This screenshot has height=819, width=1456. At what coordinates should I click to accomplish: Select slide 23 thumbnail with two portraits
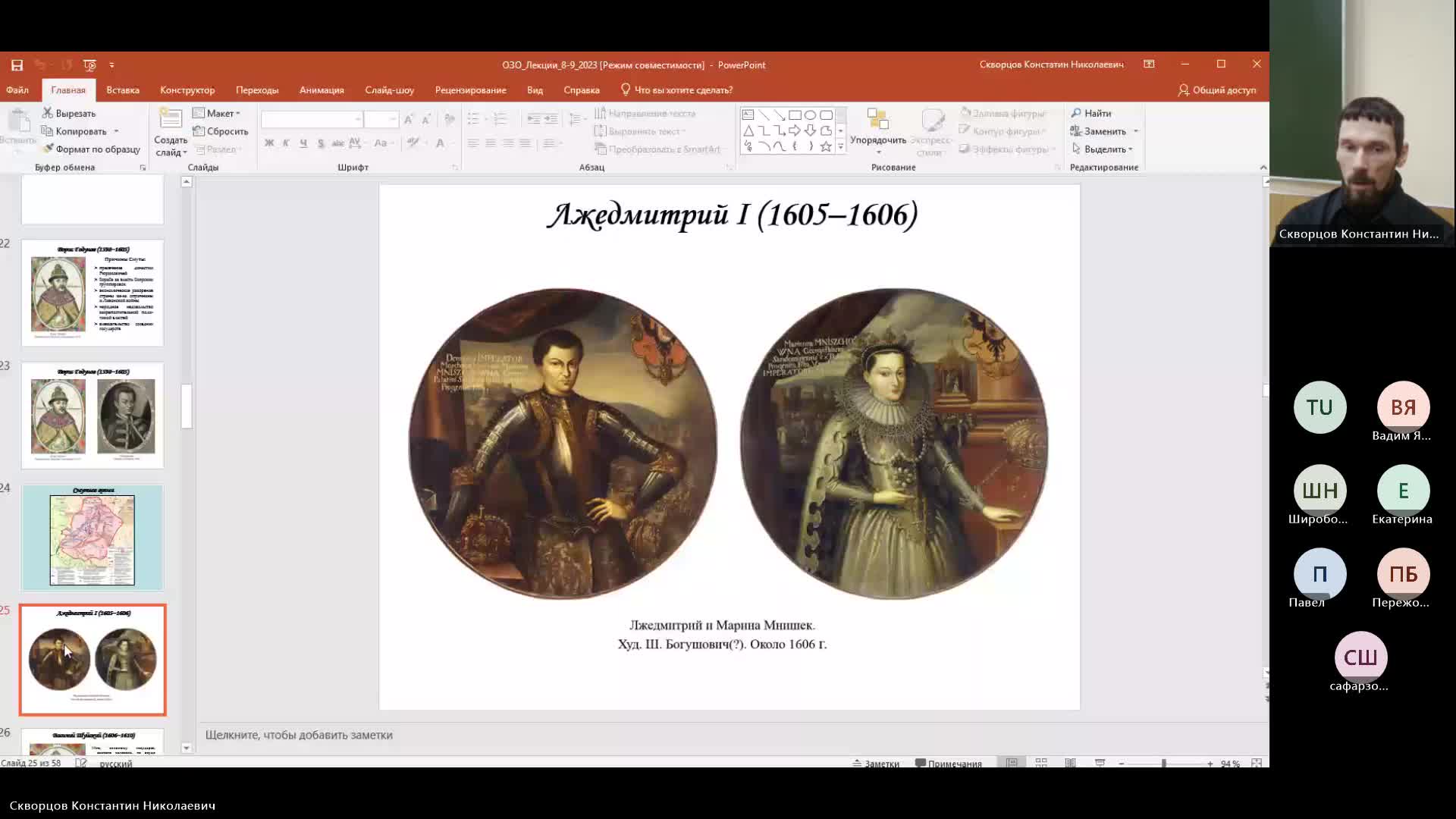(93, 416)
